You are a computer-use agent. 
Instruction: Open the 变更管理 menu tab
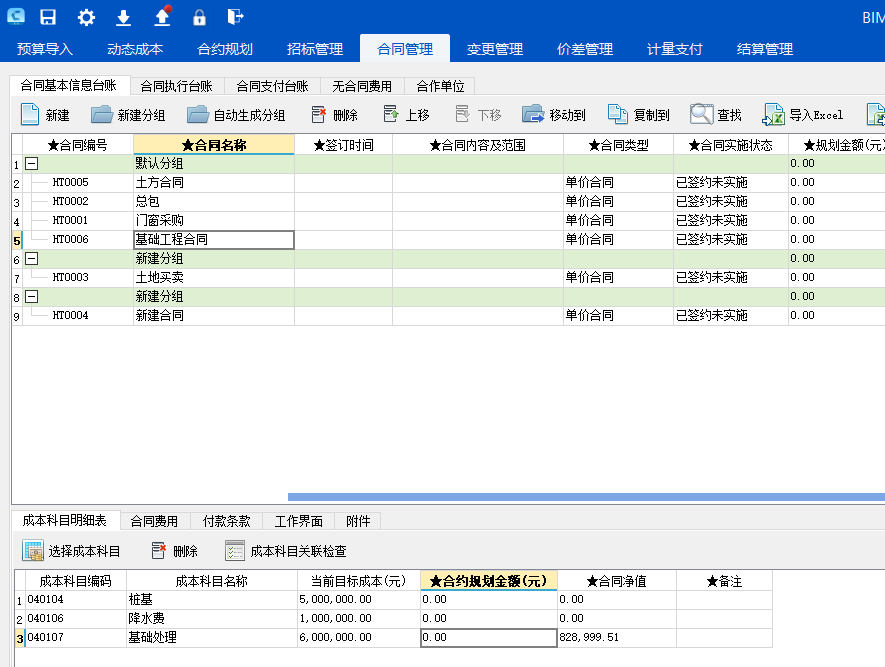tap(495, 49)
